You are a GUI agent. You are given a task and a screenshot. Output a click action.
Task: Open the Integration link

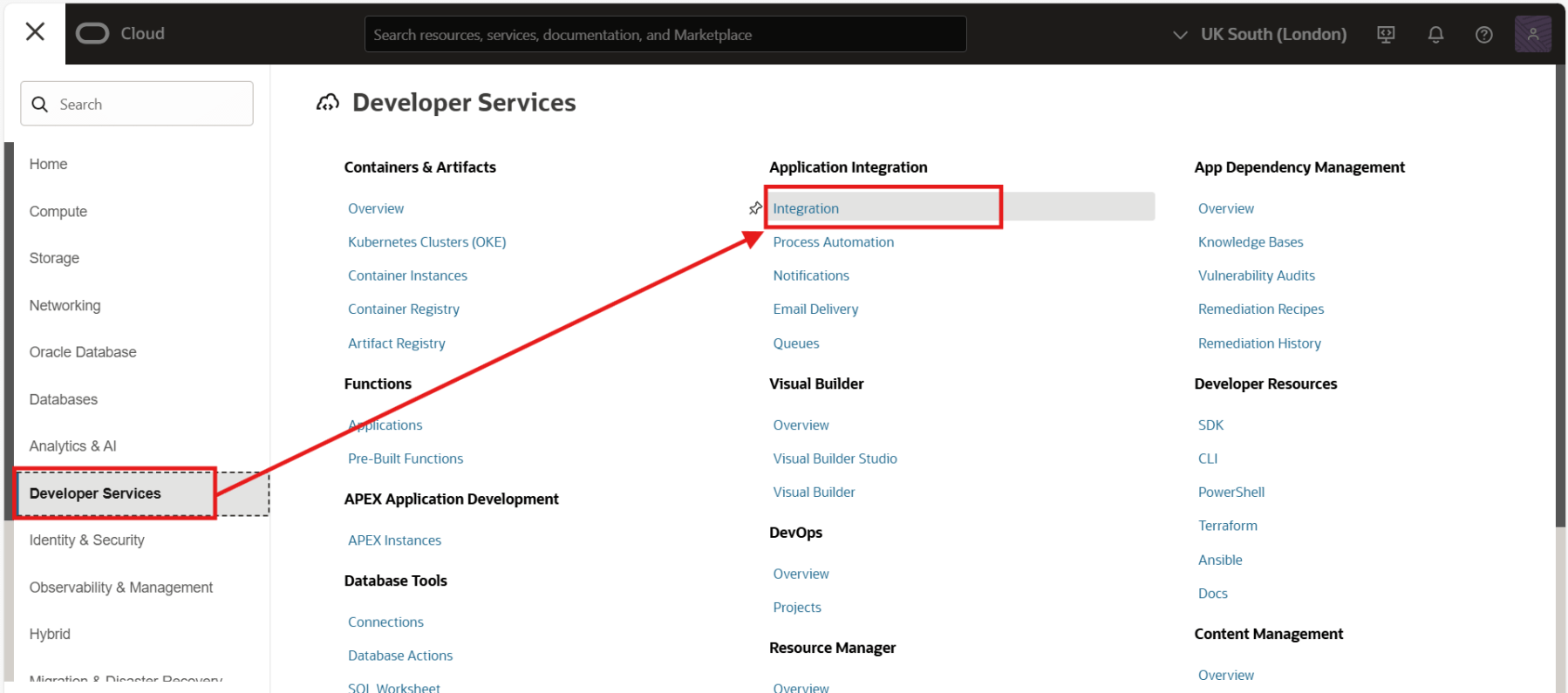[x=806, y=209]
